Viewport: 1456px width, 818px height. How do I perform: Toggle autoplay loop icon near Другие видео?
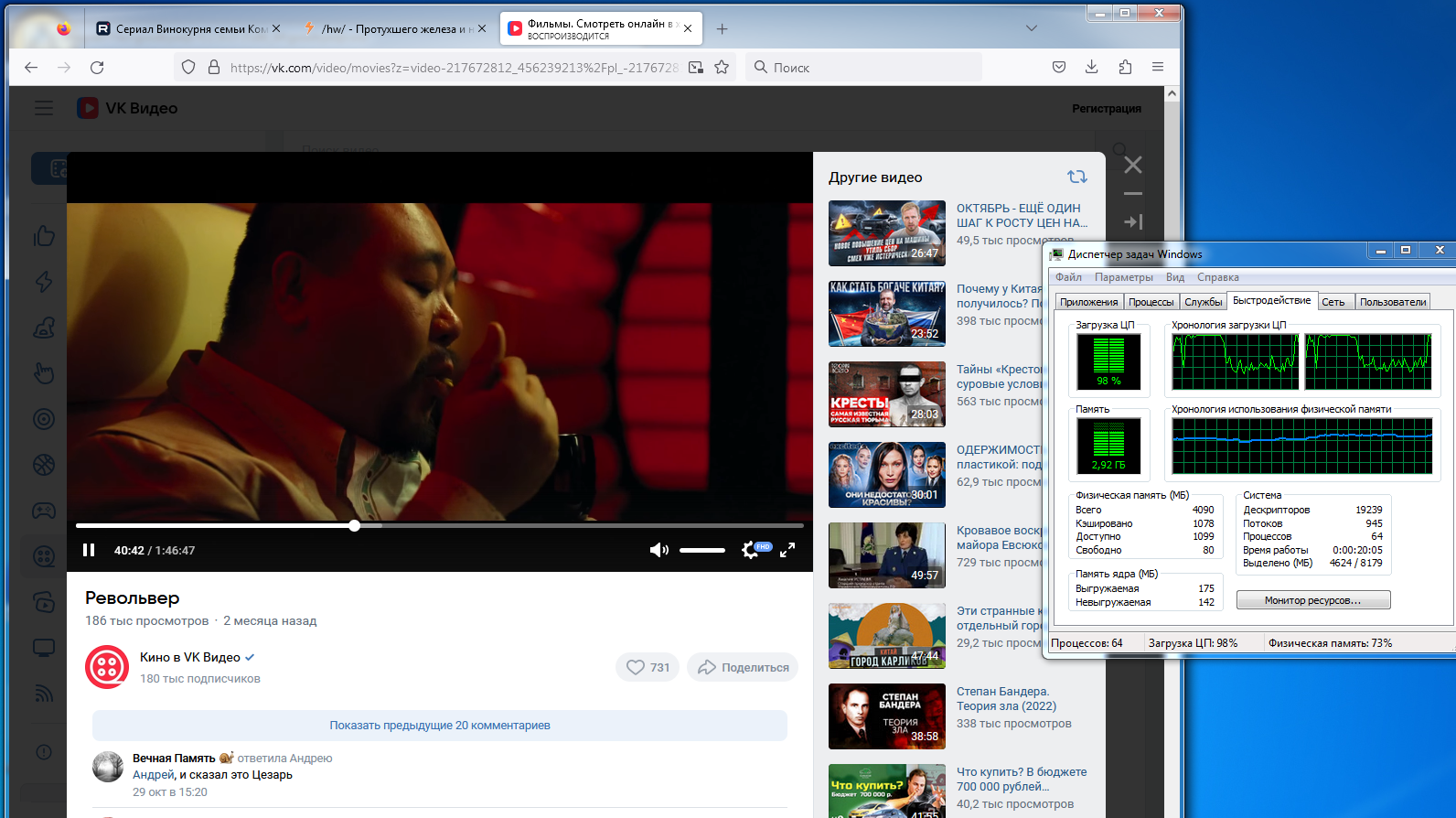point(1077,177)
